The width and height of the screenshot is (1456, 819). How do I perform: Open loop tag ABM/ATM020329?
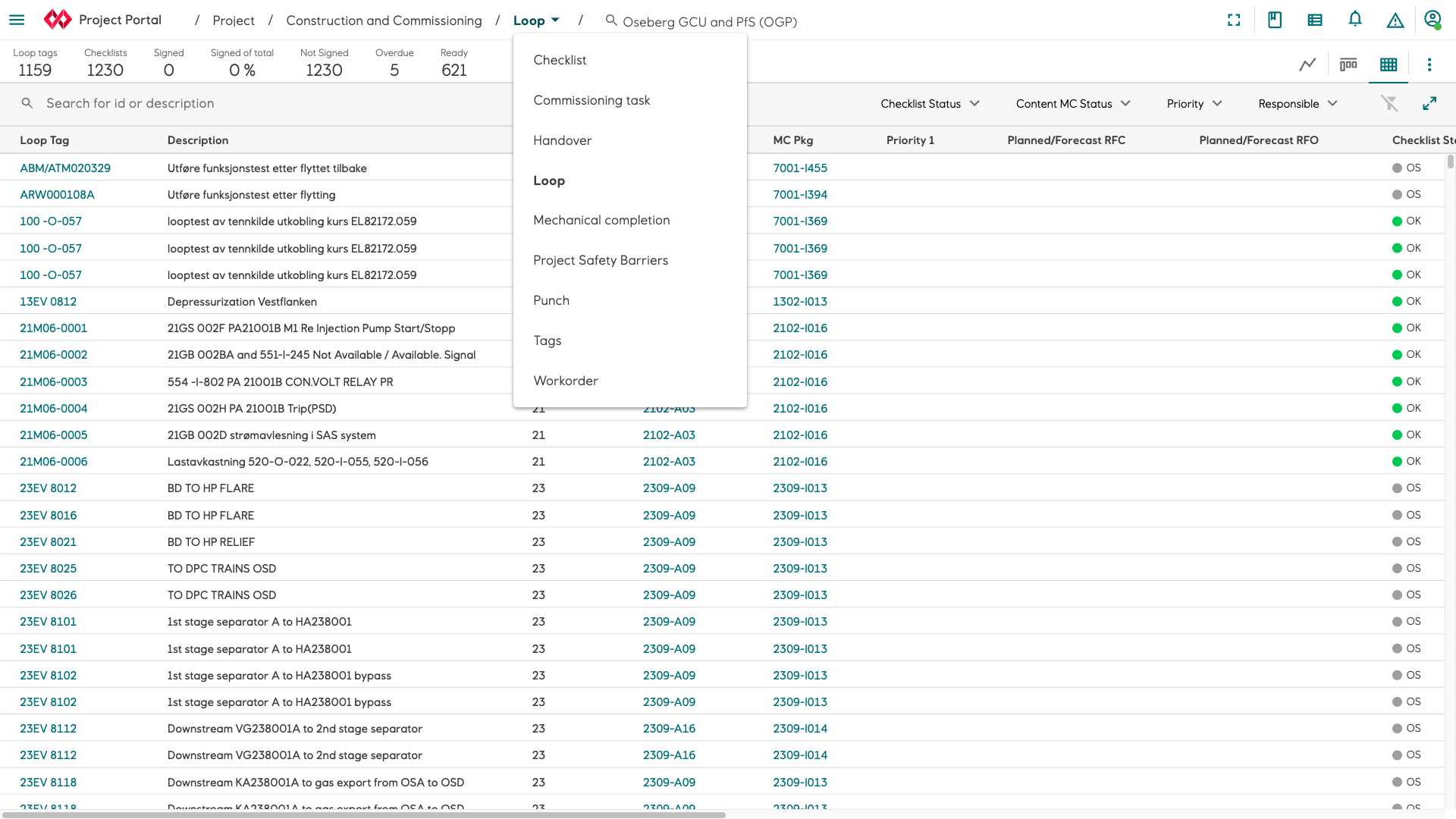[65, 168]
